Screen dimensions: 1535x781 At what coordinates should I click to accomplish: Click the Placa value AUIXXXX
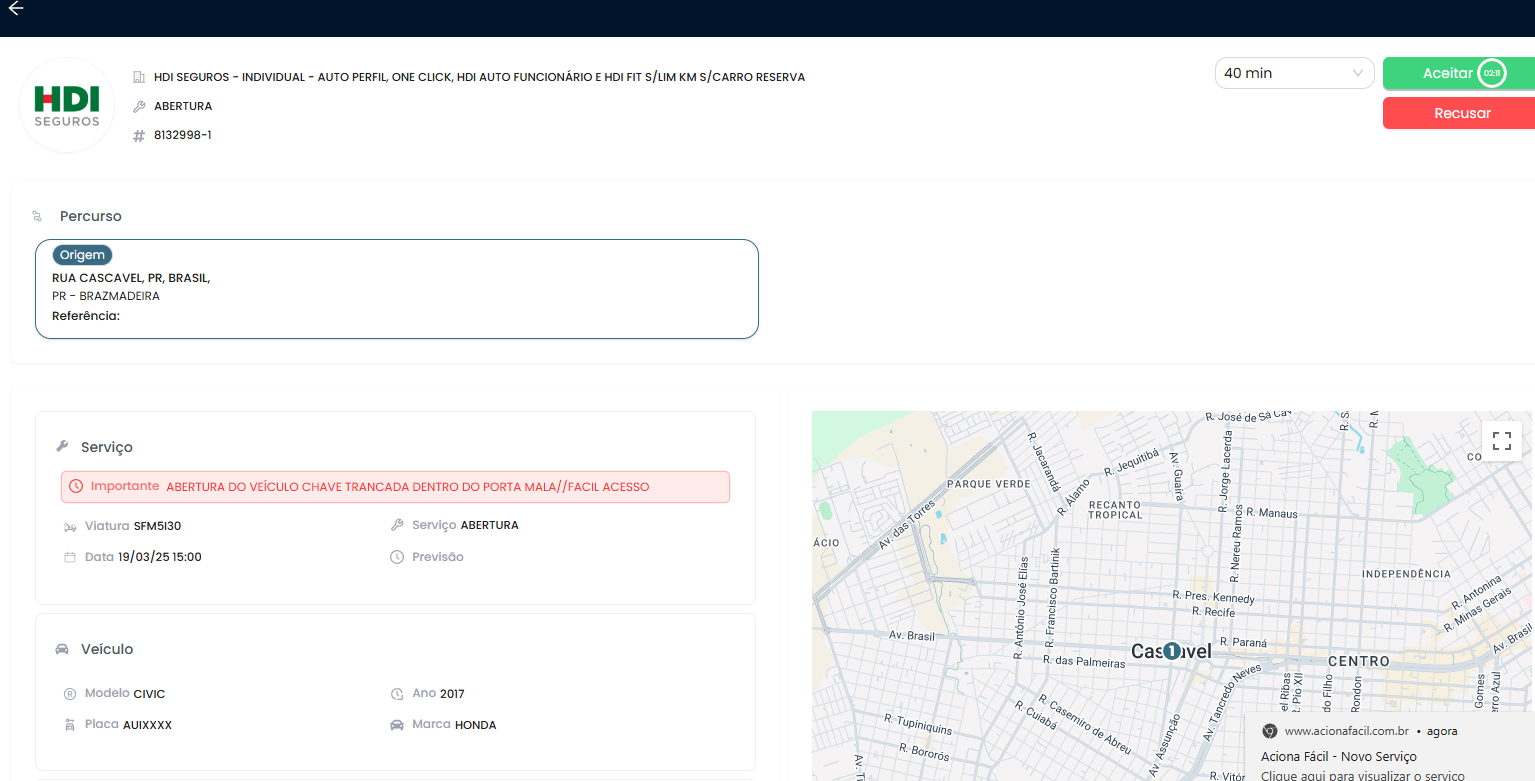click(x=147, y=725)
